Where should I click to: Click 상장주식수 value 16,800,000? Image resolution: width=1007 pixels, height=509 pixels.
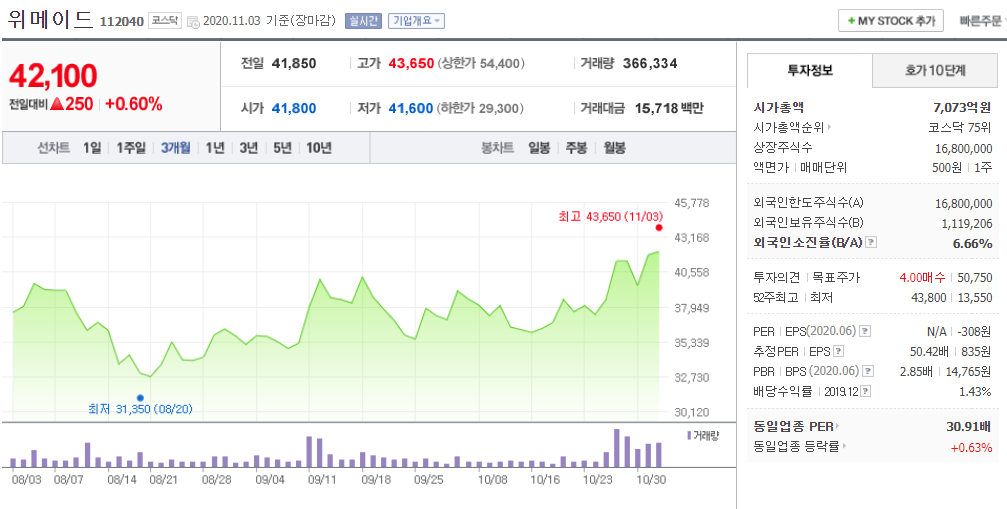point(964,148)
